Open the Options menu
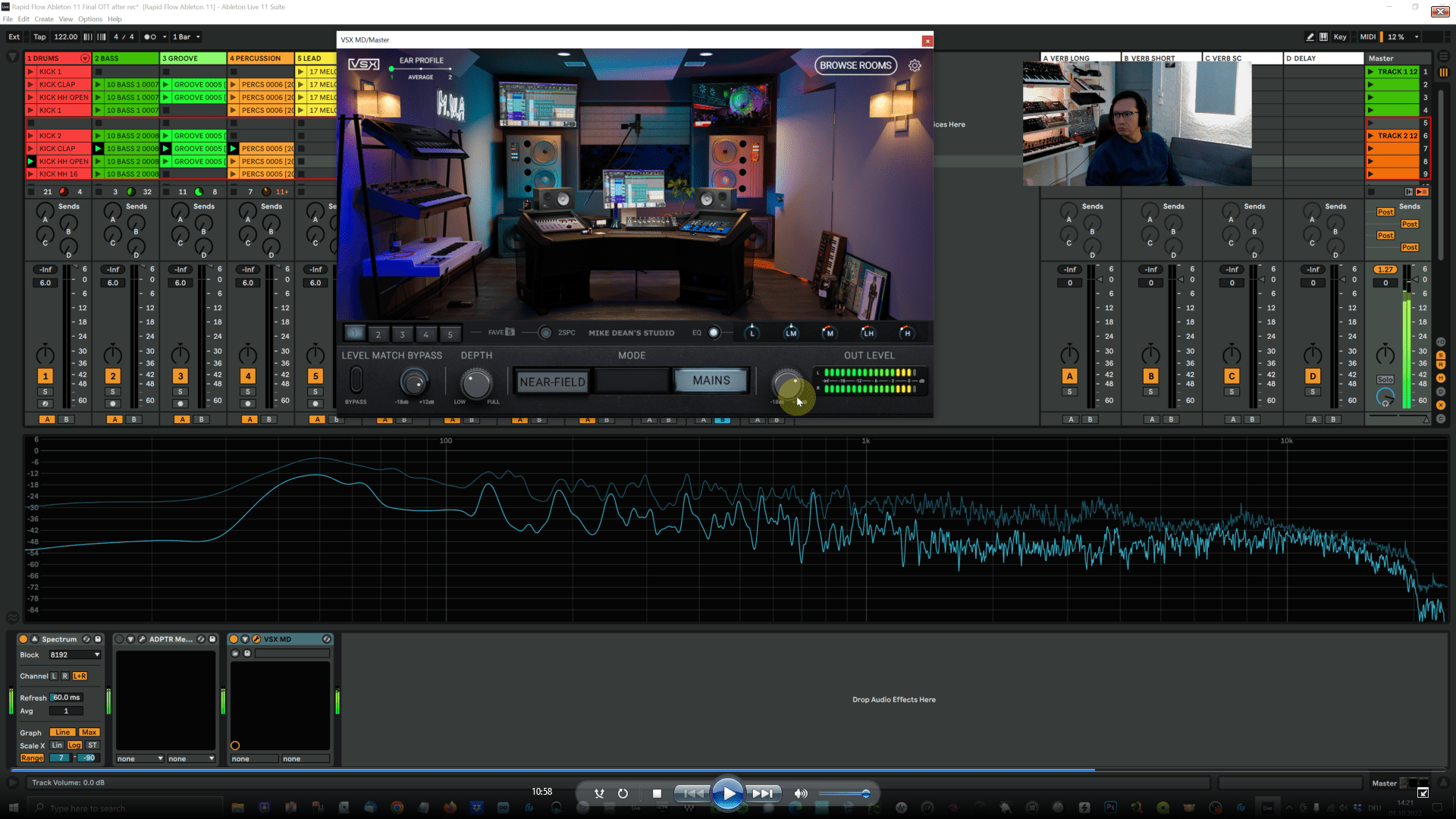The height and width of the screenshot is (819, 1456). [x=89, y=19]
